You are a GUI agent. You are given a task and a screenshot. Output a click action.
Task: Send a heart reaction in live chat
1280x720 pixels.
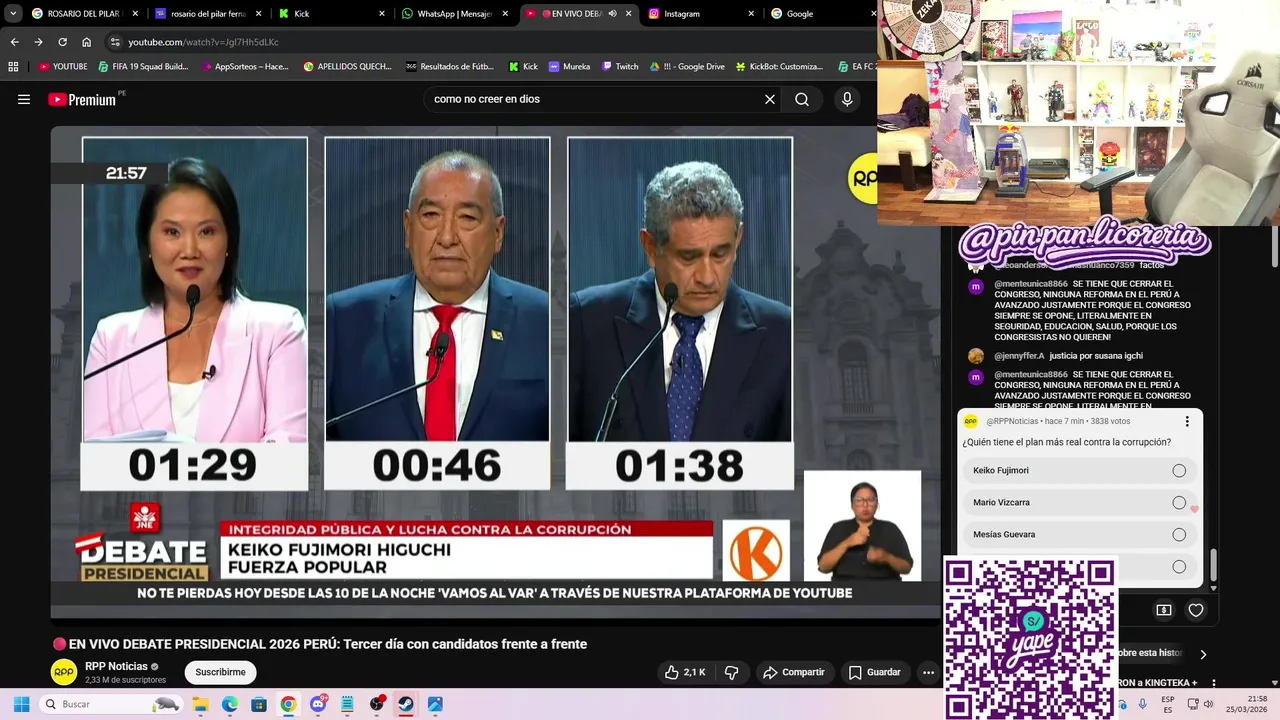tap(1196, 610)
